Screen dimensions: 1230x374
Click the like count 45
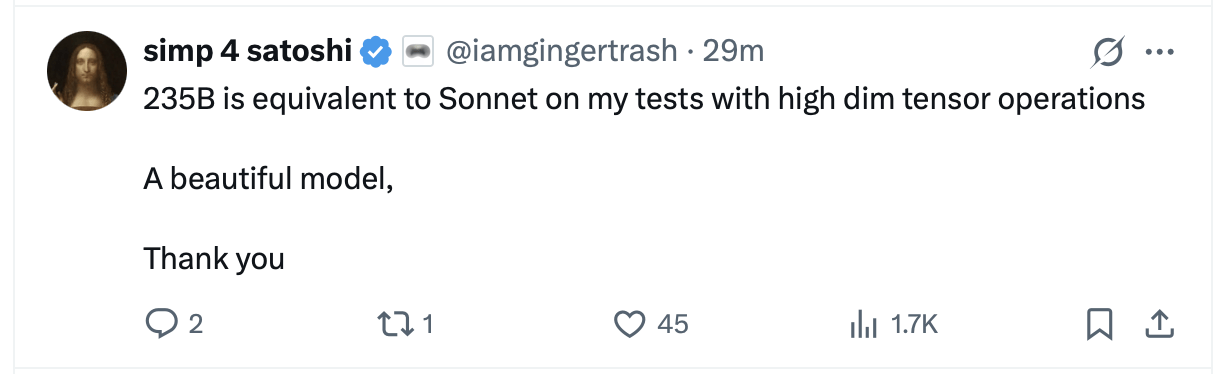tap(673, 324)
